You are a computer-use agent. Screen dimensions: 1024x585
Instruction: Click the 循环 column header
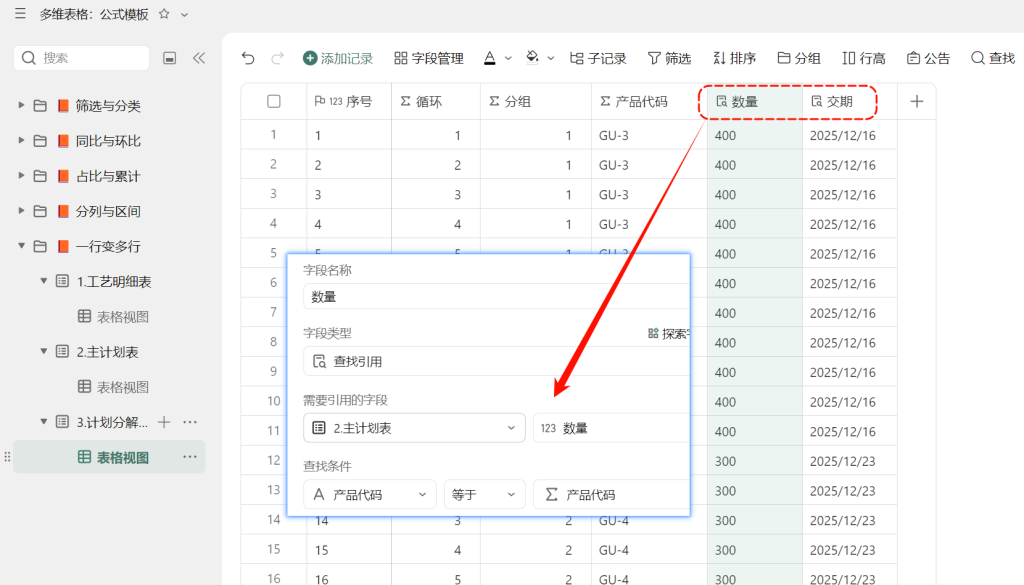click(436, 101)
